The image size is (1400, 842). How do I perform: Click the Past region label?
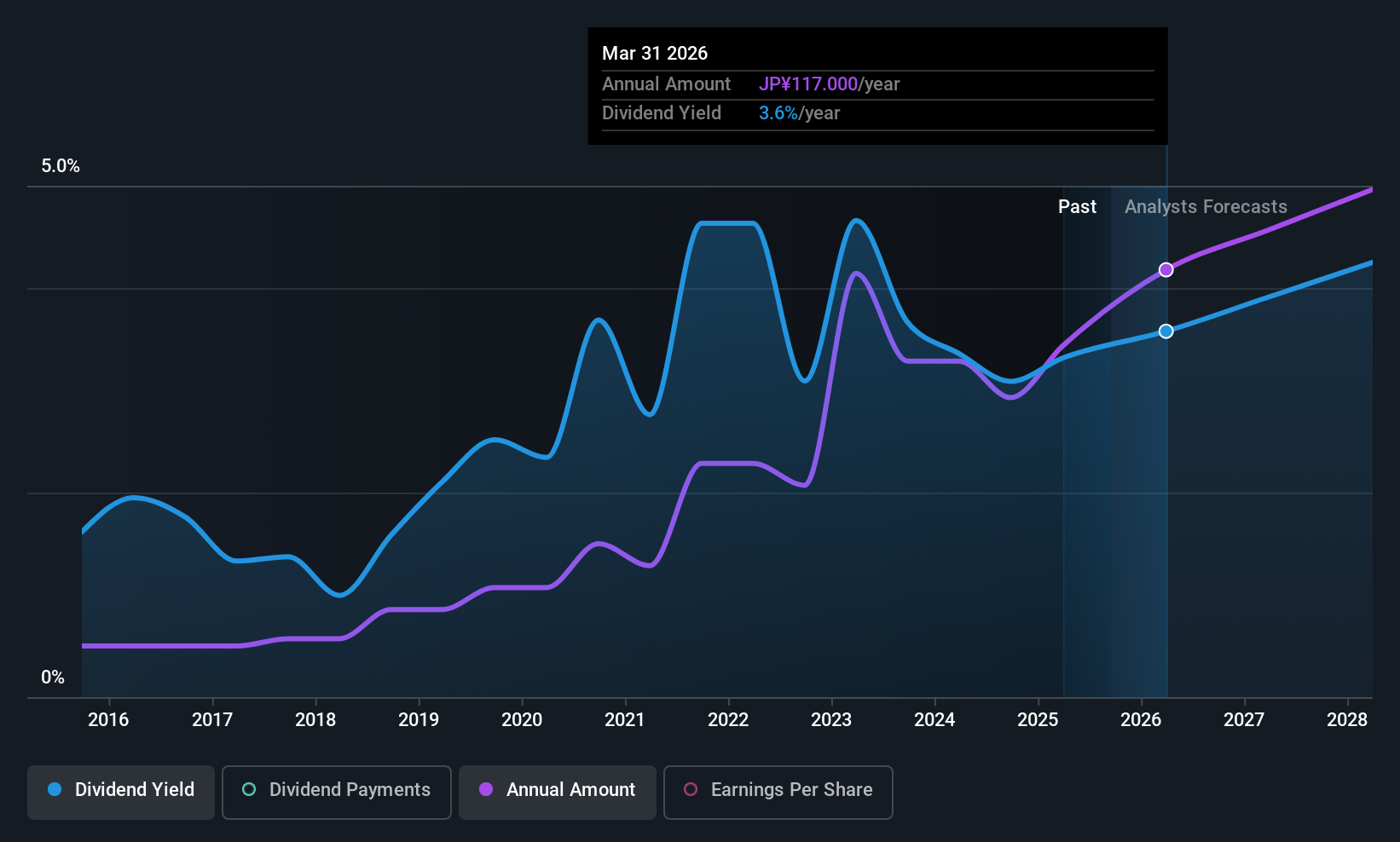click(1077, 207)
